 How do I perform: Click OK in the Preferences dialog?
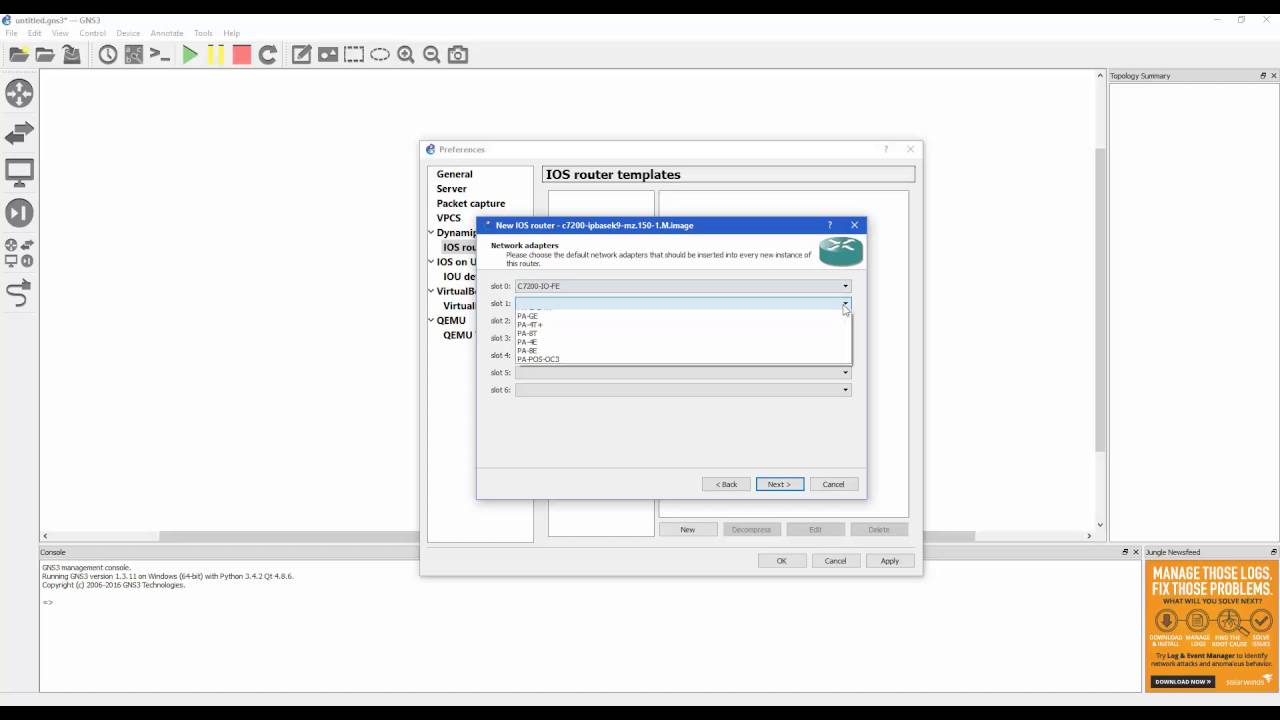(782, 561)
